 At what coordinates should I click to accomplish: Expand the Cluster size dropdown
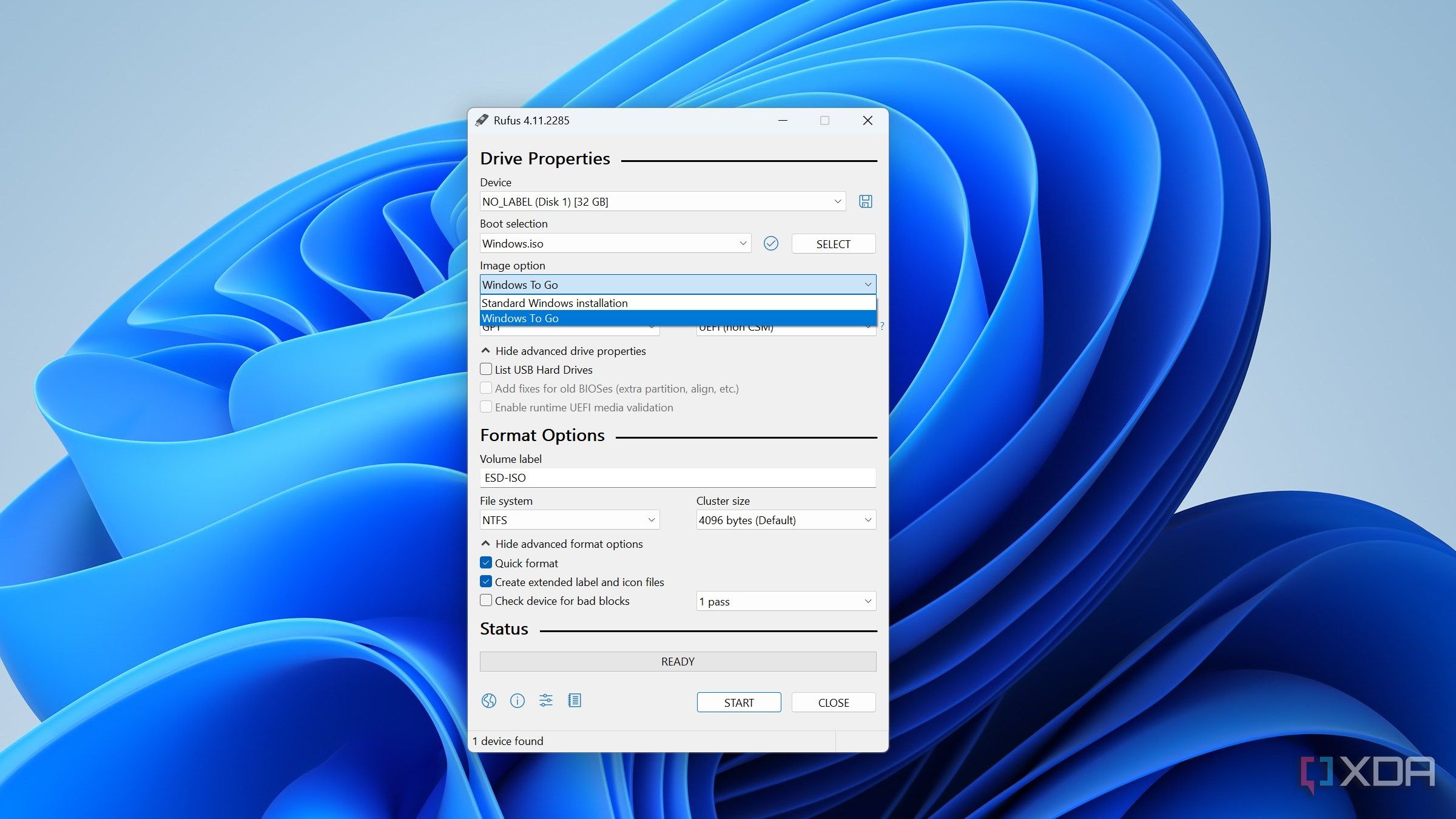coord(786,520)
